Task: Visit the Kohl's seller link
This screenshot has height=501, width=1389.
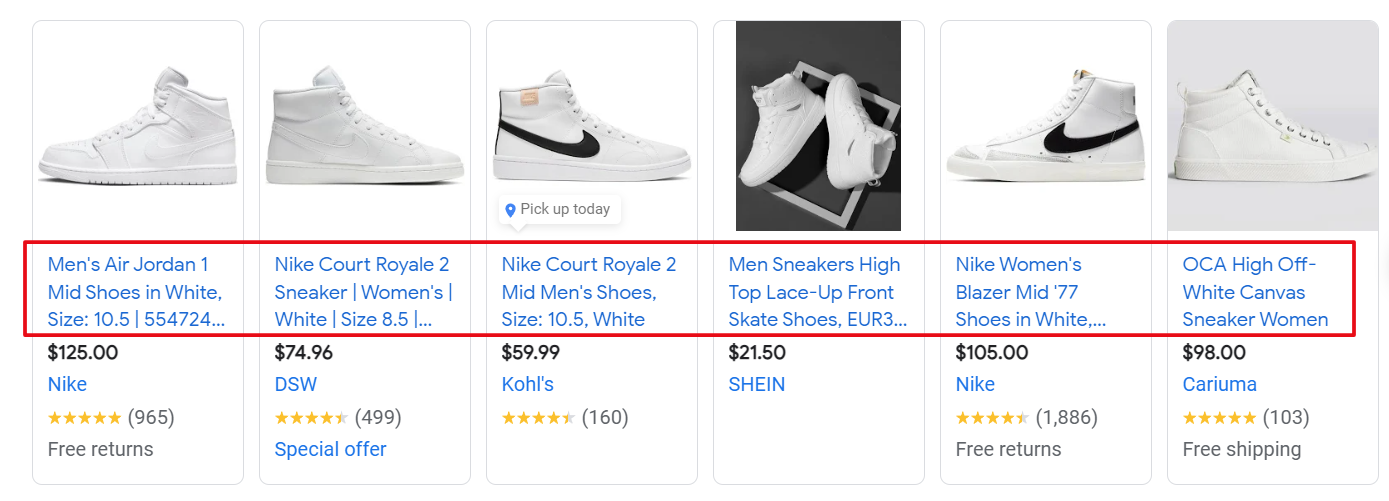Action: pyautogui.click(x=528, y=384)
